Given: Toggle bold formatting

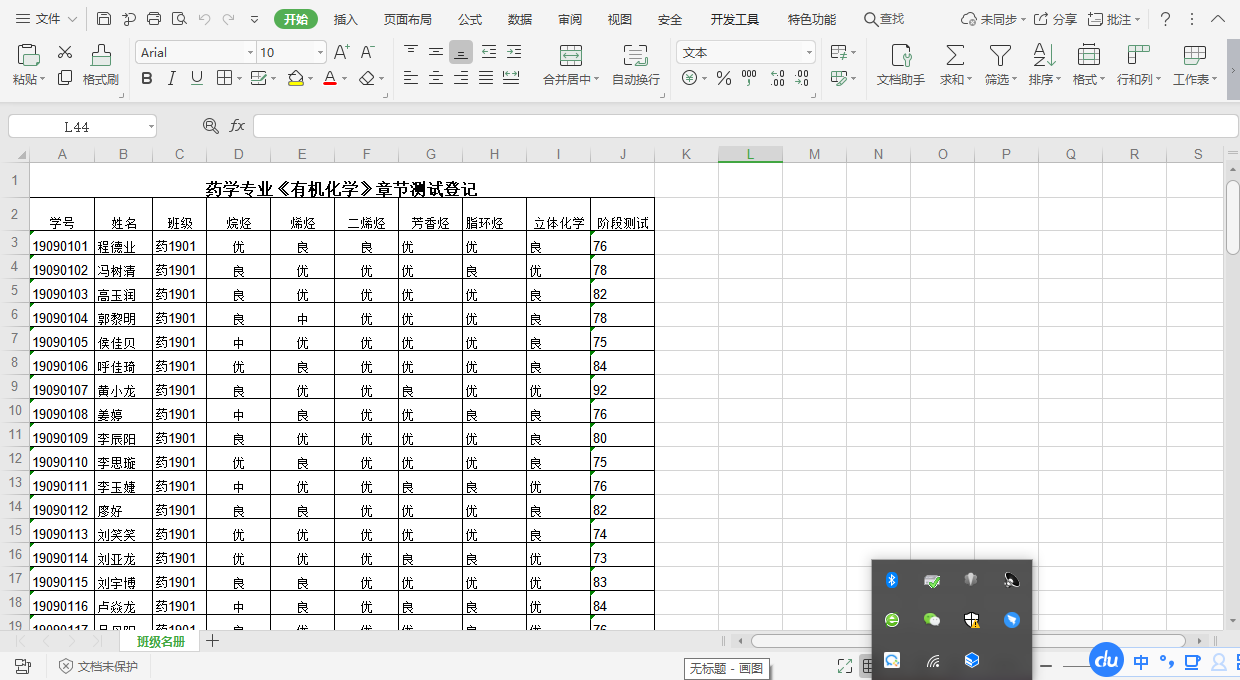Looking at the screenshot, I should 147,78.
